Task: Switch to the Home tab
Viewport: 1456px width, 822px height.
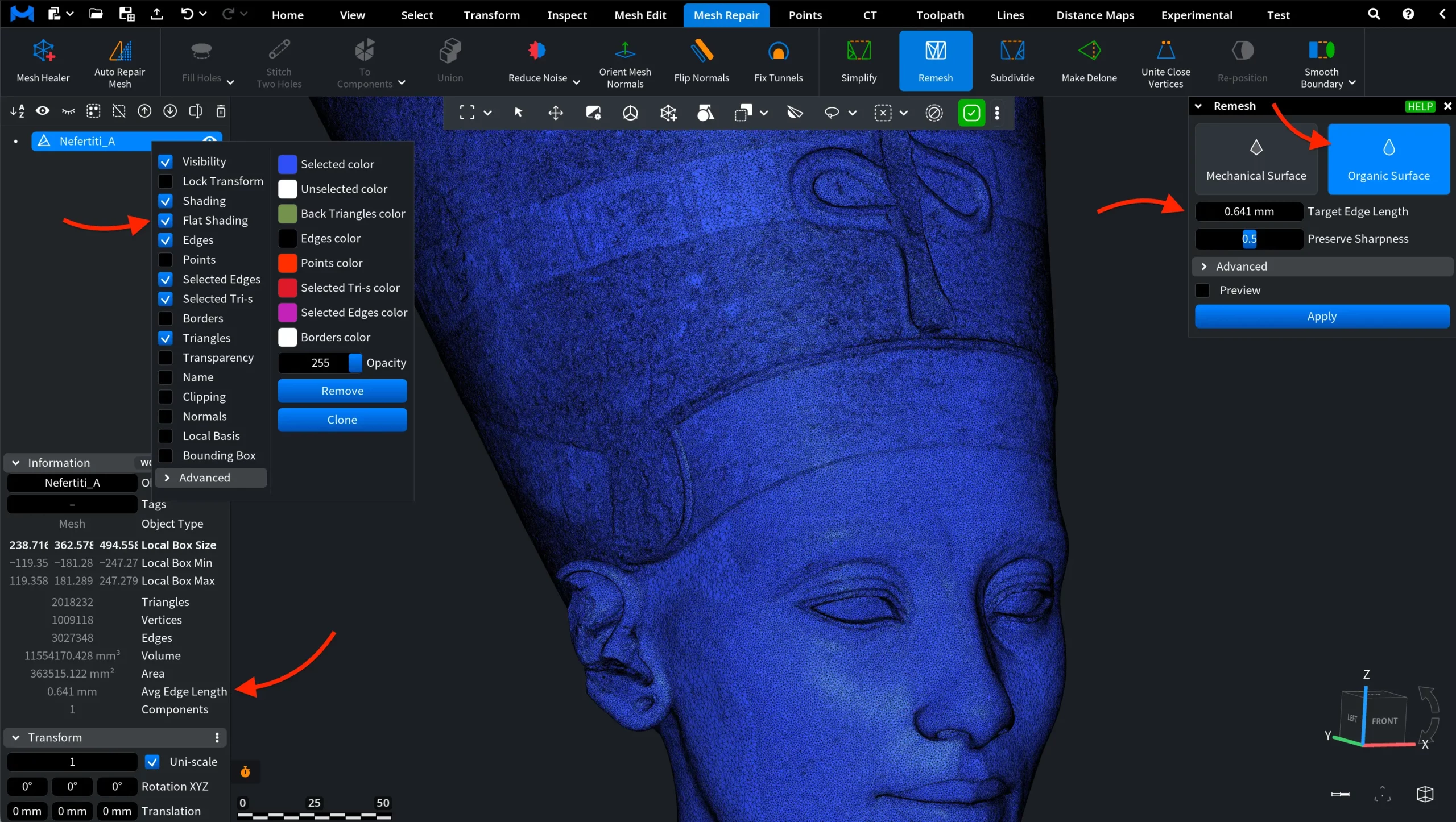Action: pyautogui.click(x=287, y=15)
